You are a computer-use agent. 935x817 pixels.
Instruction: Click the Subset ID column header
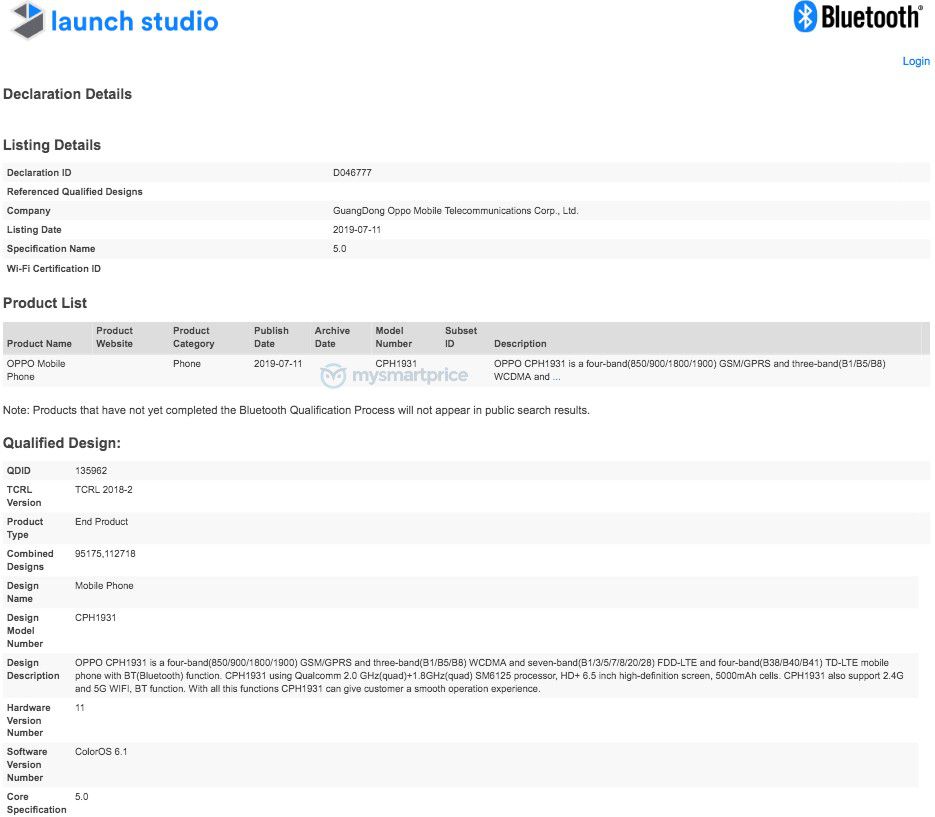(x=460, y=337)
